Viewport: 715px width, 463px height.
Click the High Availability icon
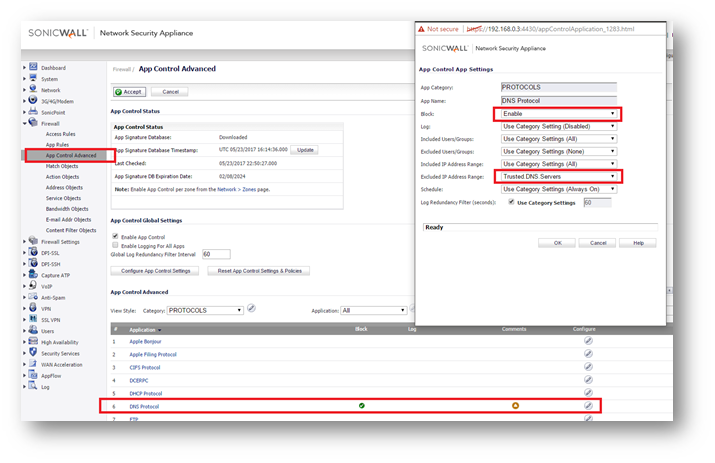[33, 341]
